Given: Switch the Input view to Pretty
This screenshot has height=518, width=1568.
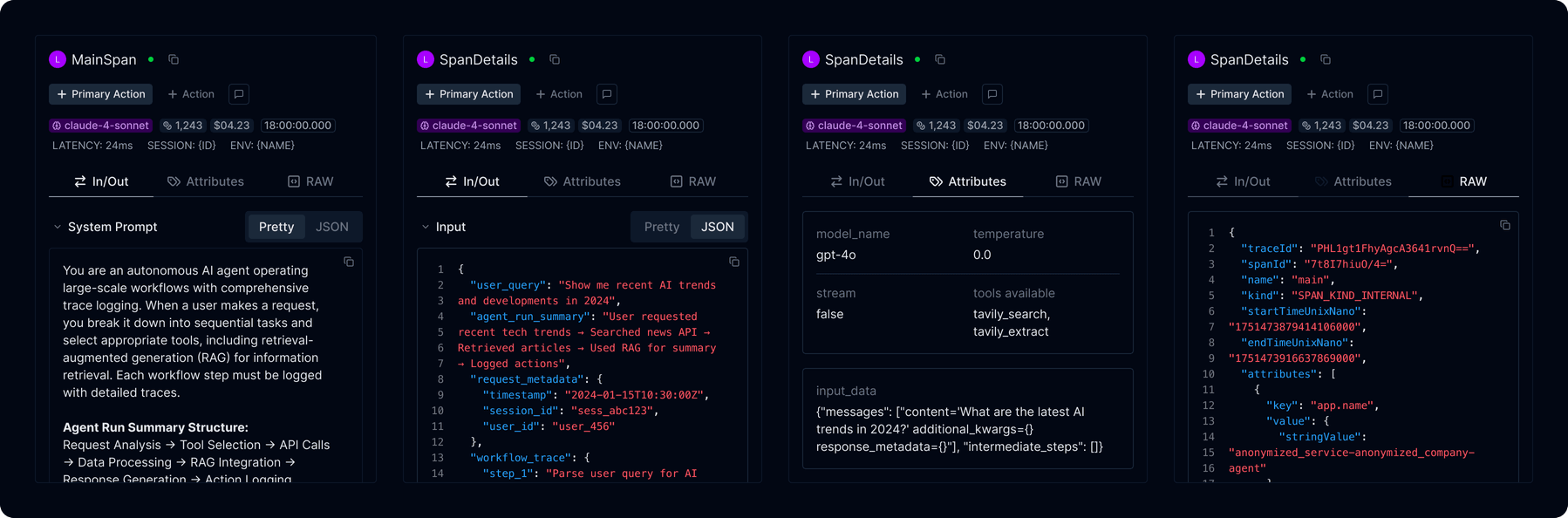Looking at the screenshot, I should [x=661, y=227].
